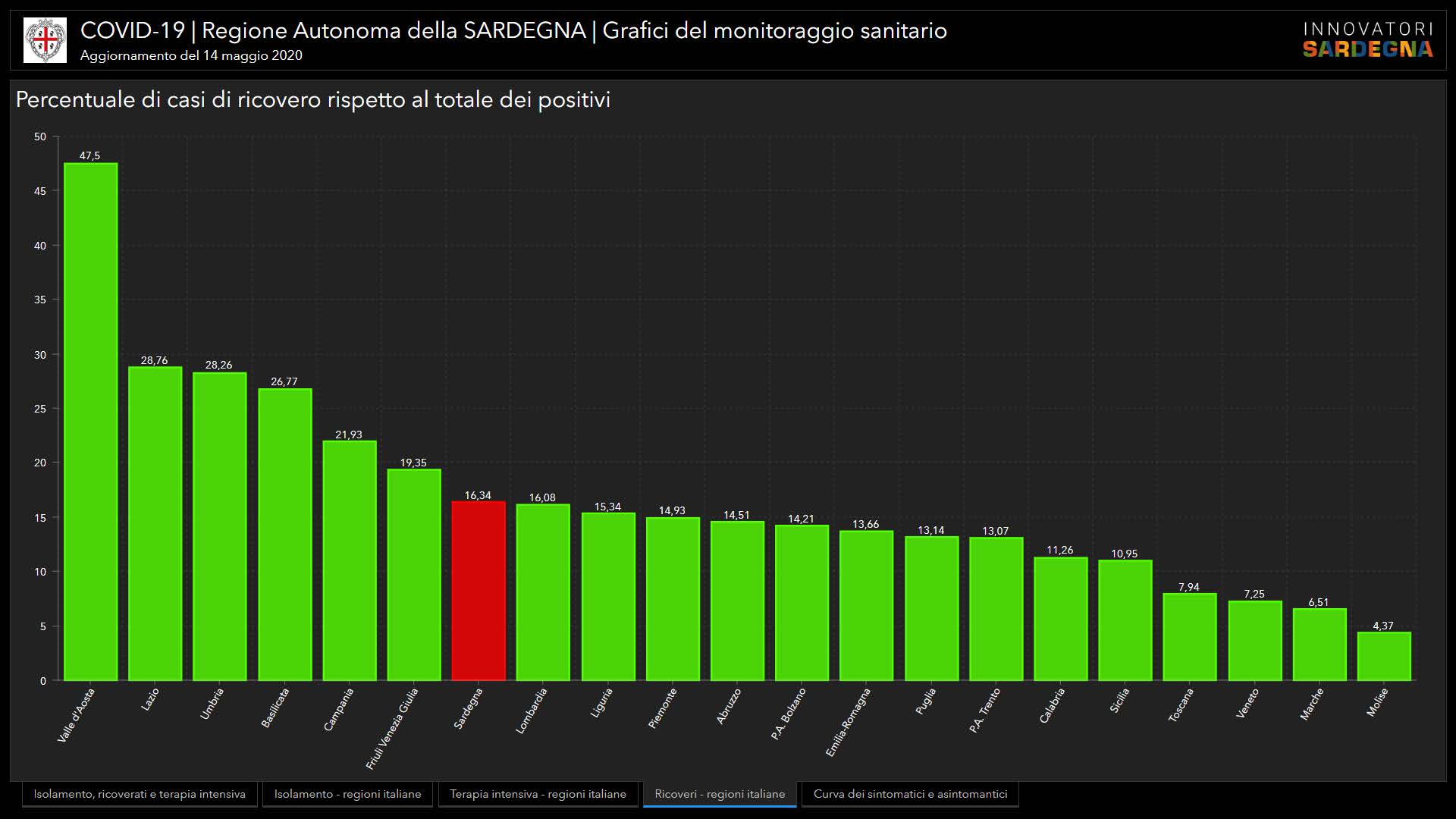Click the chart title about percentuale di ricovero
This screenshot has width=1456, height=819.
[312, 100]
